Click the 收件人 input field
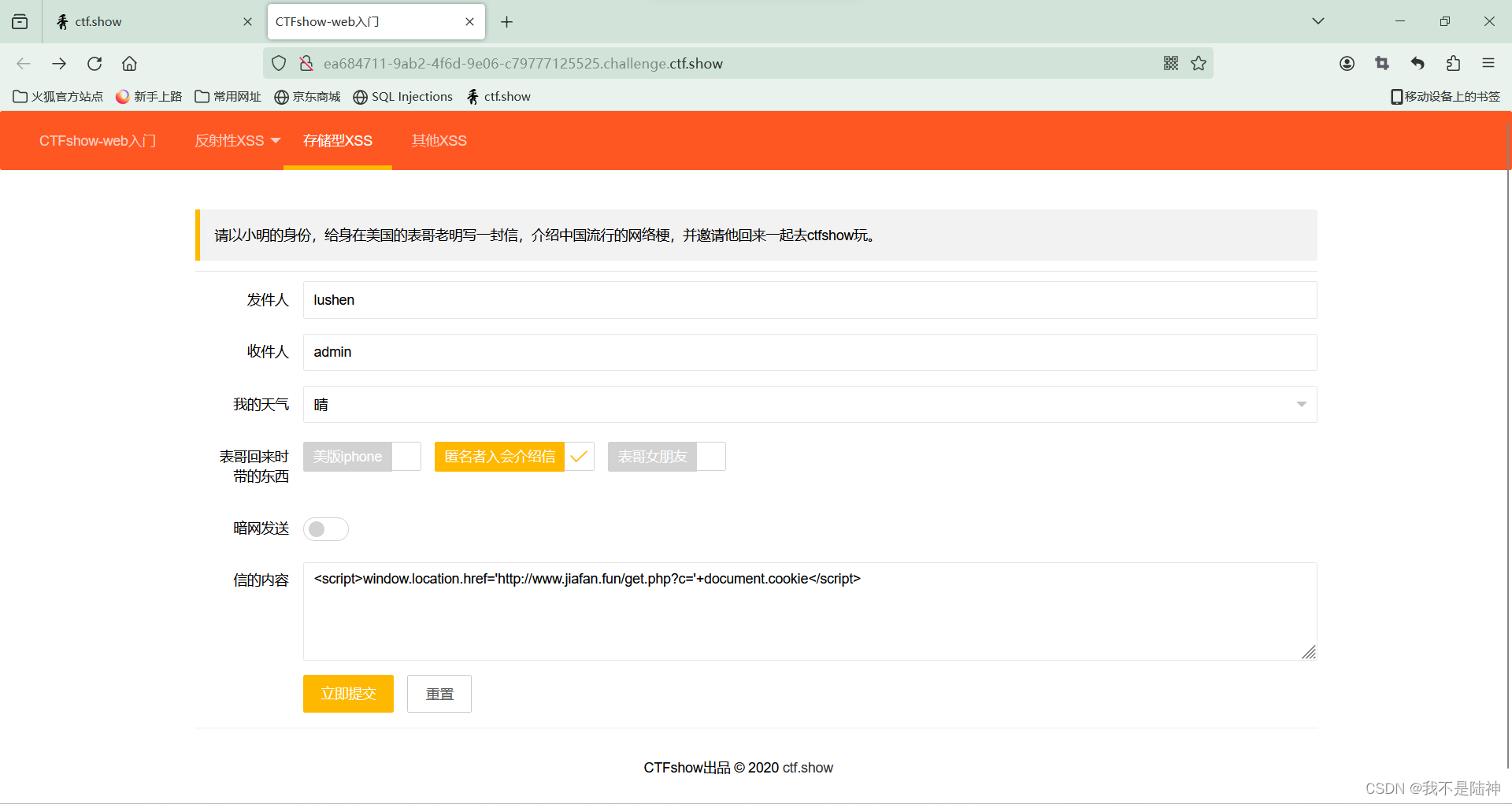This screenshot has width=1512, height=804. (x=810, y=352)
